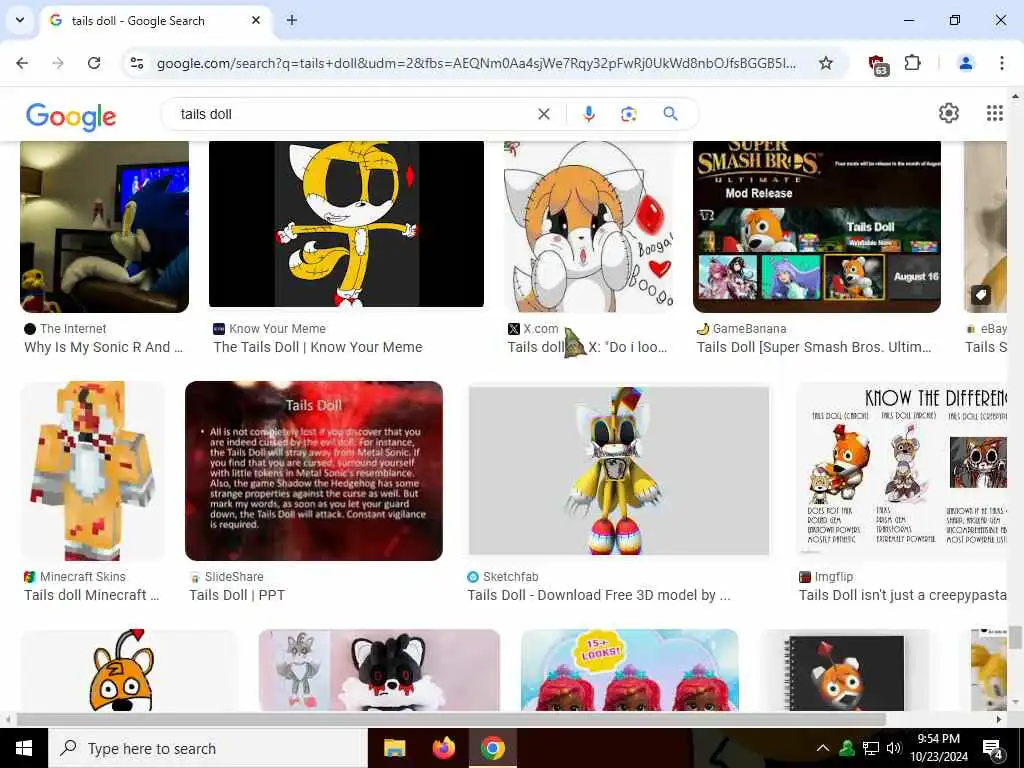Open the '15+ Looks' dolls thumbnail
1024x768 pixels.
click(630, 670)
